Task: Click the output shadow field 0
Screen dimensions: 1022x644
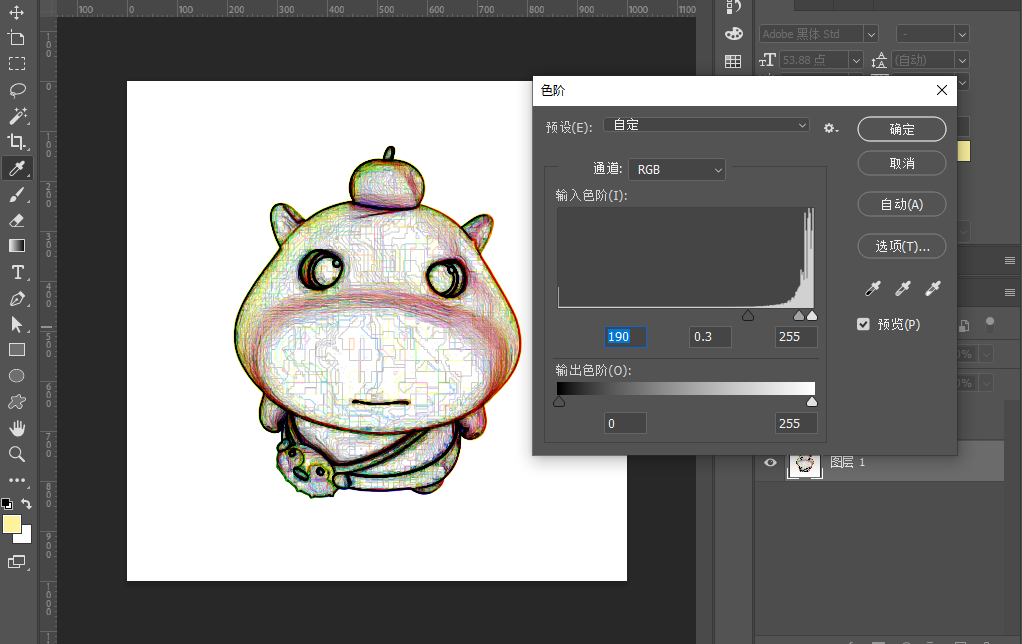Action: (x=625, y=424)
